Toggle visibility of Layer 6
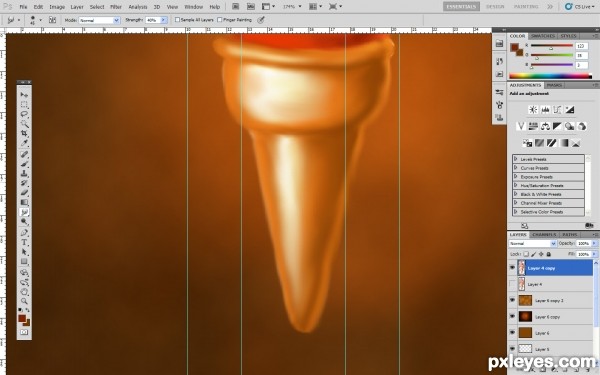 [x=512, y=333]
